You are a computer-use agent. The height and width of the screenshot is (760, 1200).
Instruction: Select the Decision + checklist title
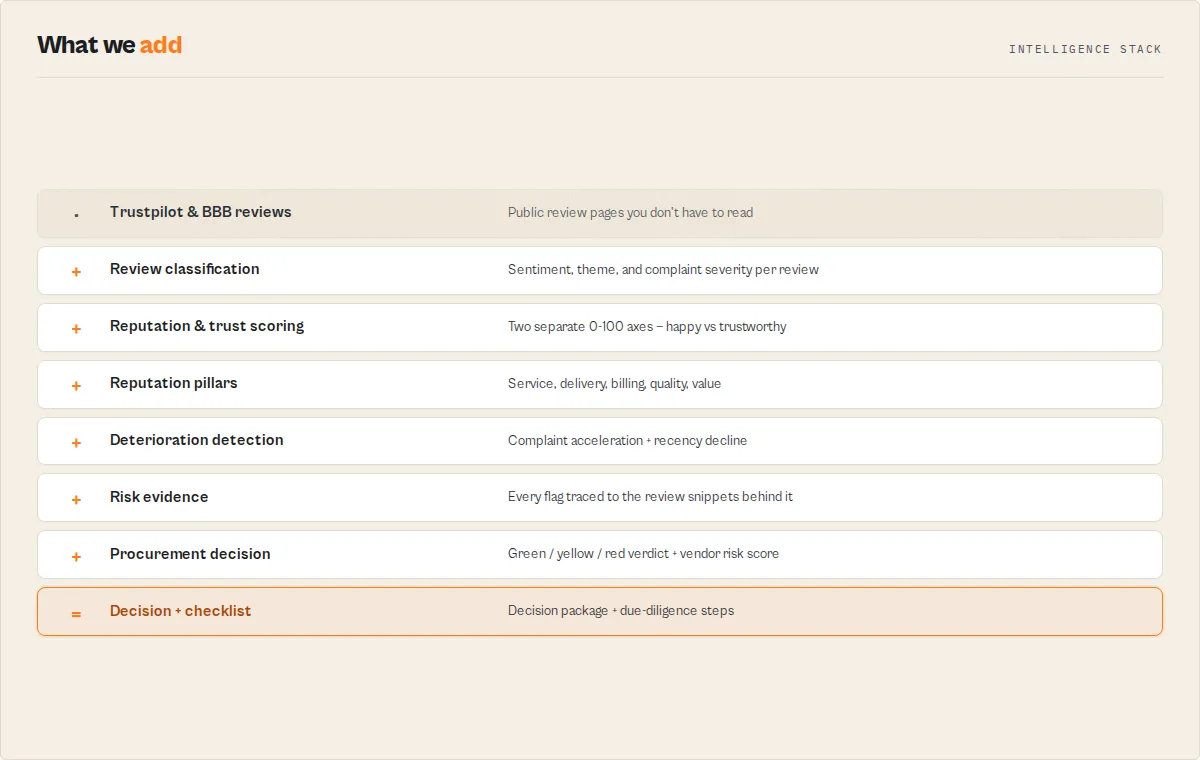coord(181,611)
